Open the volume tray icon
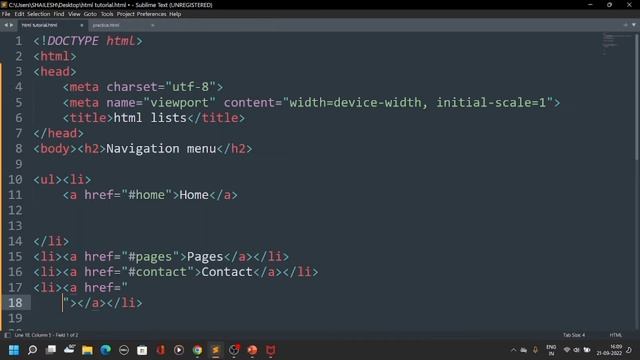The width and height of the screenshot is (640, 360). coord(576,350)
